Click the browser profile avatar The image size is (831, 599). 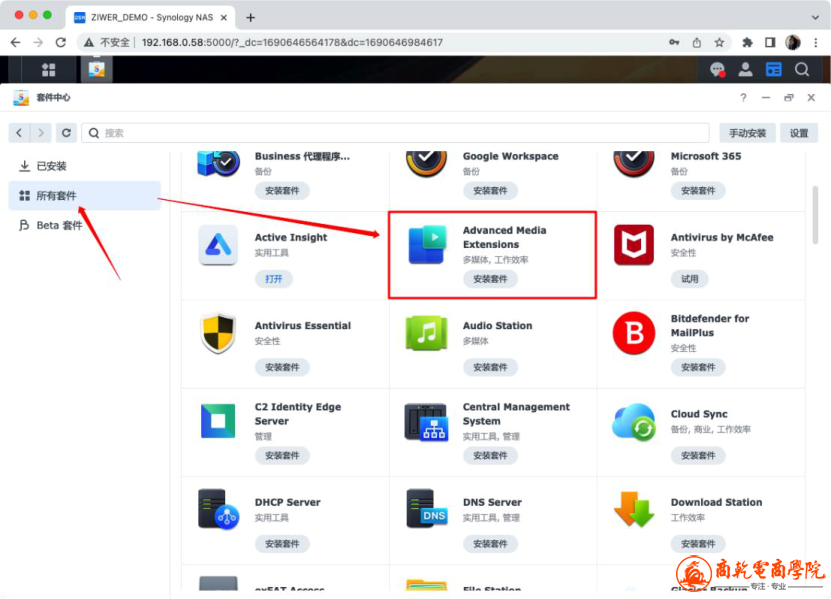pyautogui.click(x=793, y=42)
